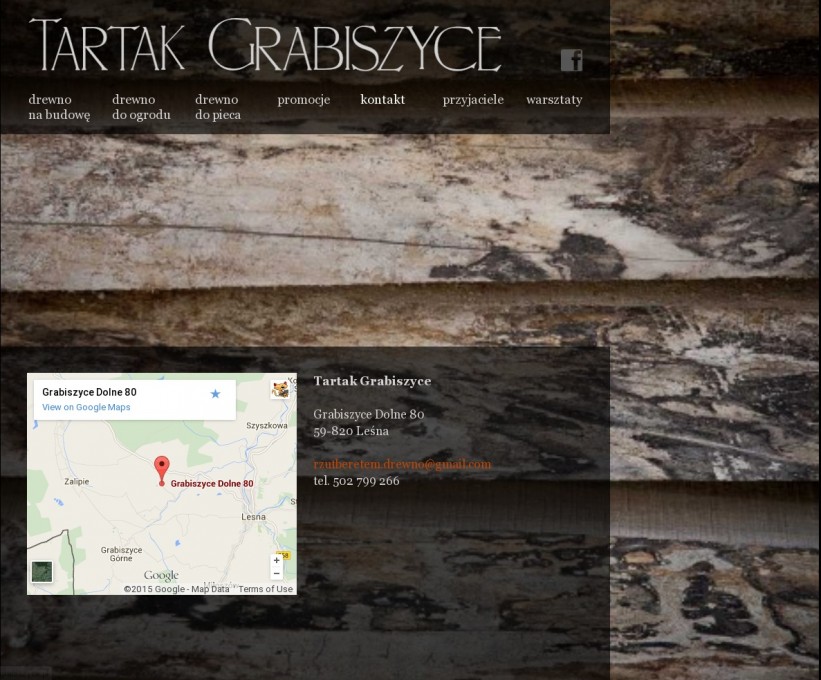Open 'drewno do pieca' section
Image resolution: width=821 pixels, height=680 pixels.
tap(218, 107)
